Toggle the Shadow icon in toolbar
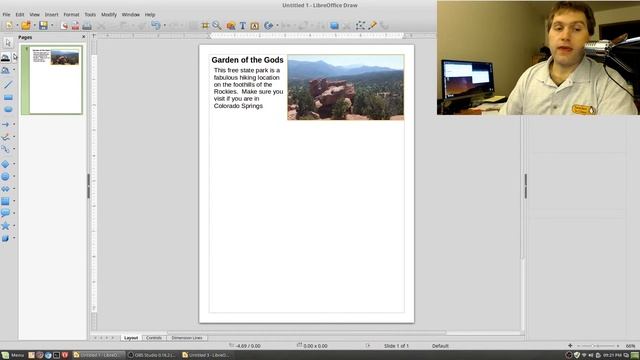 coord(334,26)
